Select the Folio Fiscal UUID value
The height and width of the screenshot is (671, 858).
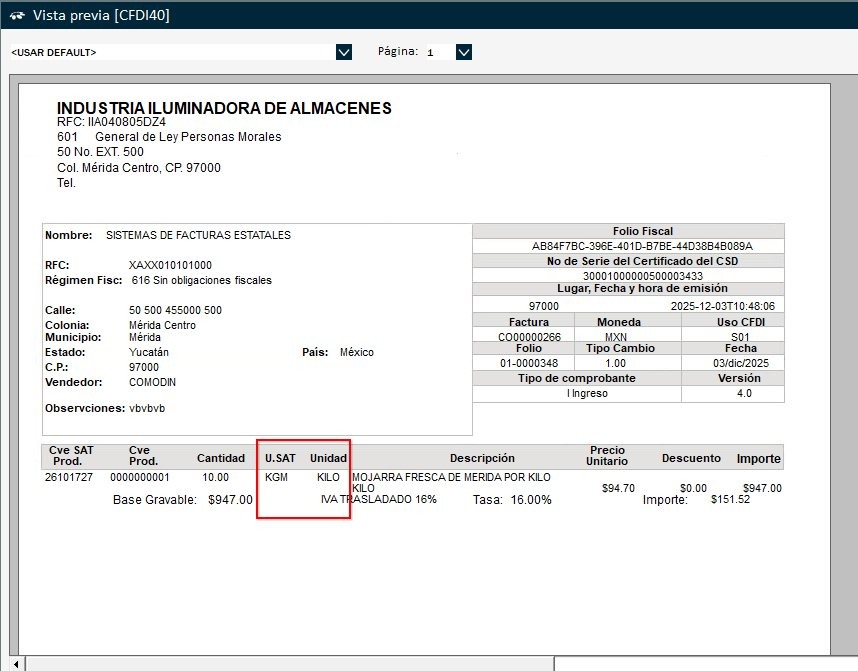(x=628, y=246)
